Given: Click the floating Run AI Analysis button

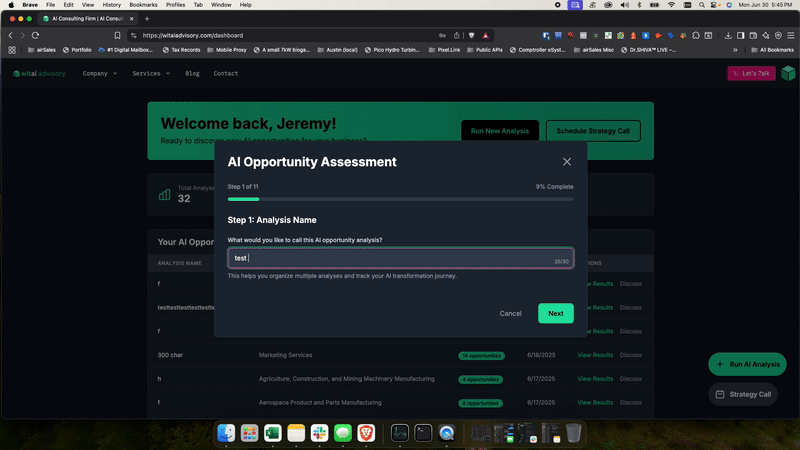Looking at the screenshot, I should 747,364.
